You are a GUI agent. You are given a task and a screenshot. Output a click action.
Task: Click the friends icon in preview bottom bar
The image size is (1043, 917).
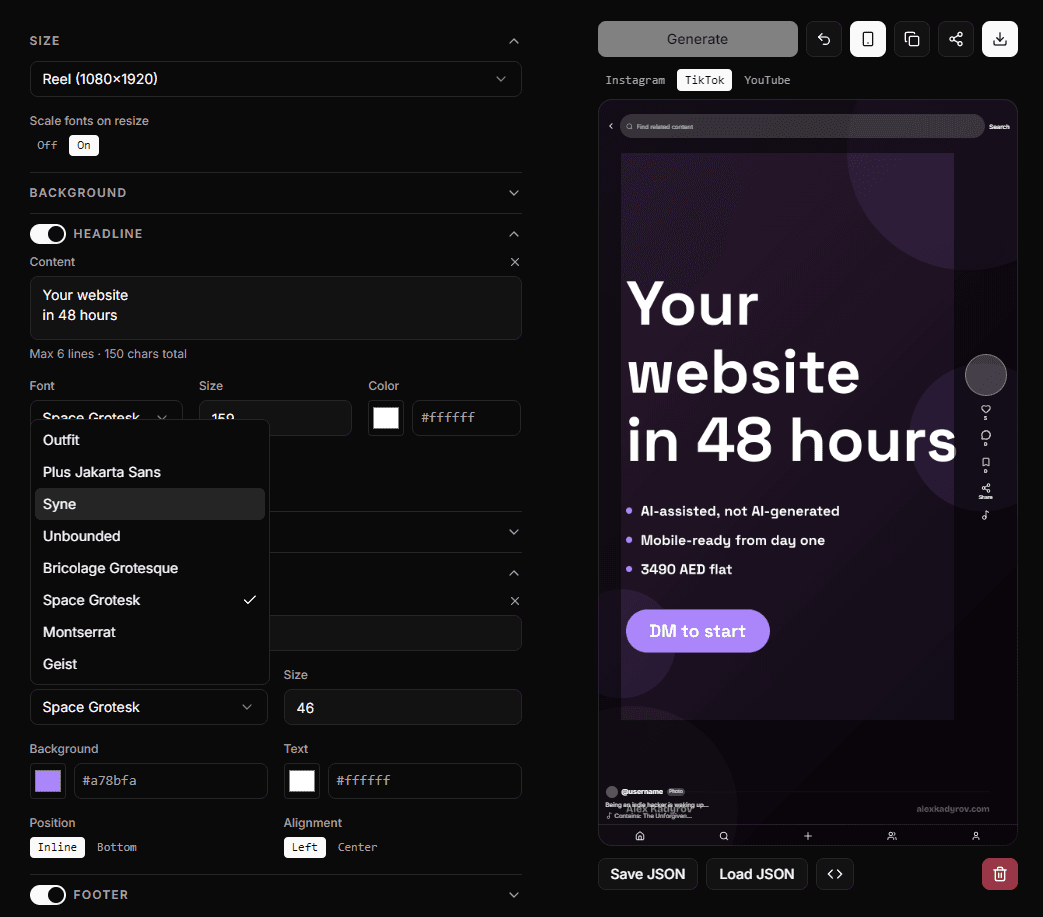click(891, 836)
